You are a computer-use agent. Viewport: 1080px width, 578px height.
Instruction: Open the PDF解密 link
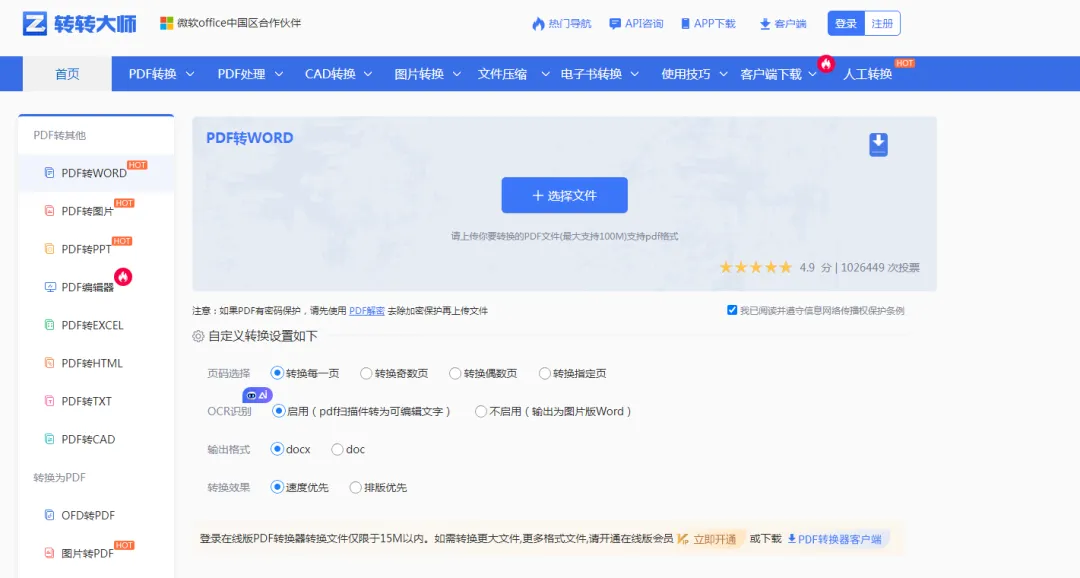point(366,311)
